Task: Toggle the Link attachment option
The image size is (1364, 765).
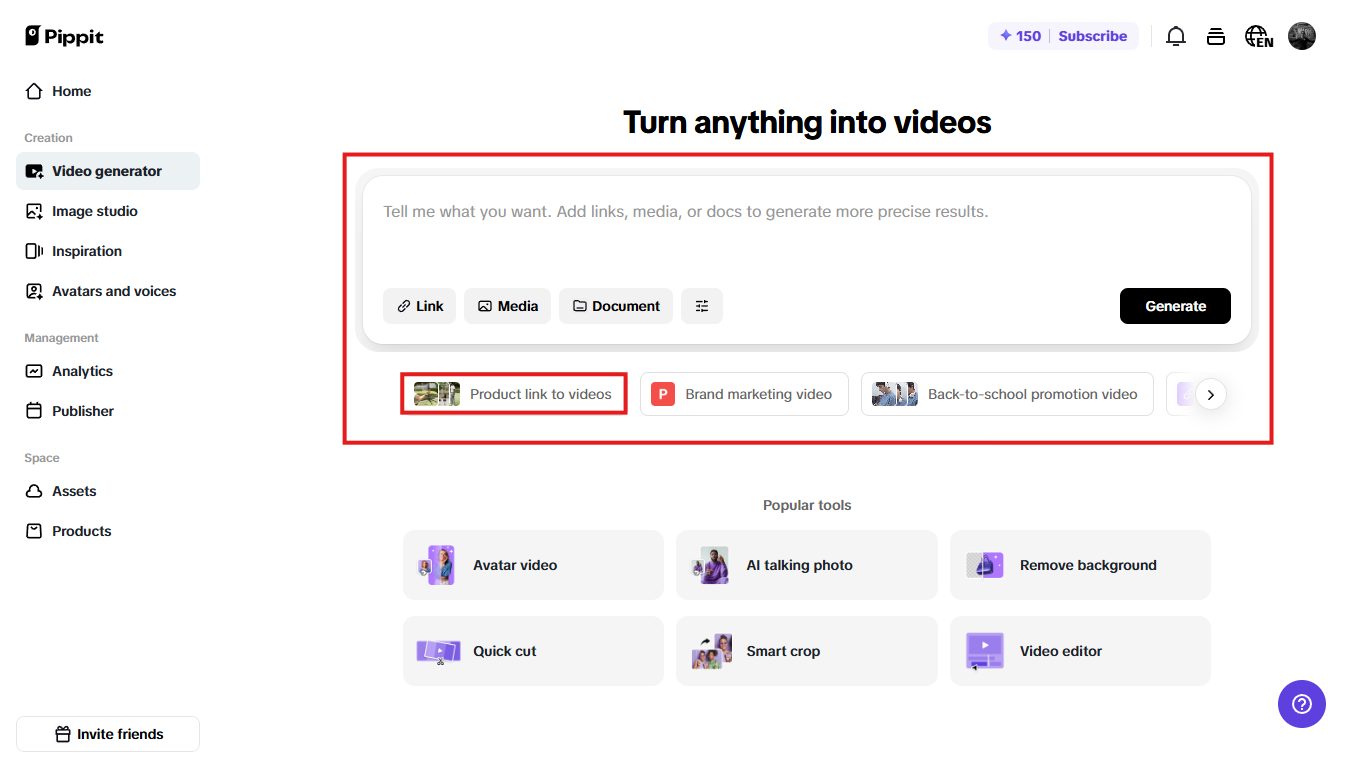Action: 419,306
